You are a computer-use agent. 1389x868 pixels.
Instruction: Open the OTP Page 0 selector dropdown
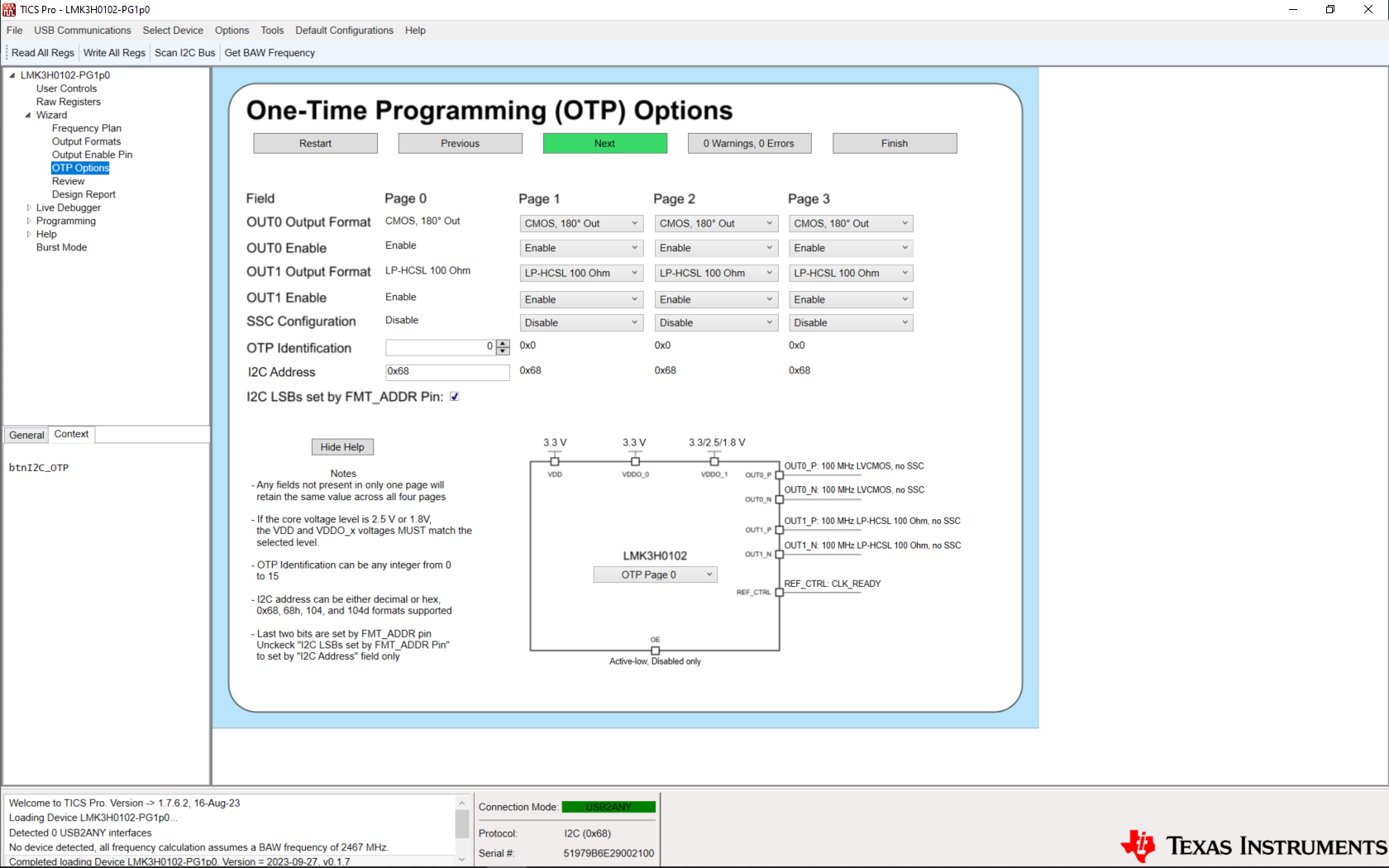tap(655, 575)
